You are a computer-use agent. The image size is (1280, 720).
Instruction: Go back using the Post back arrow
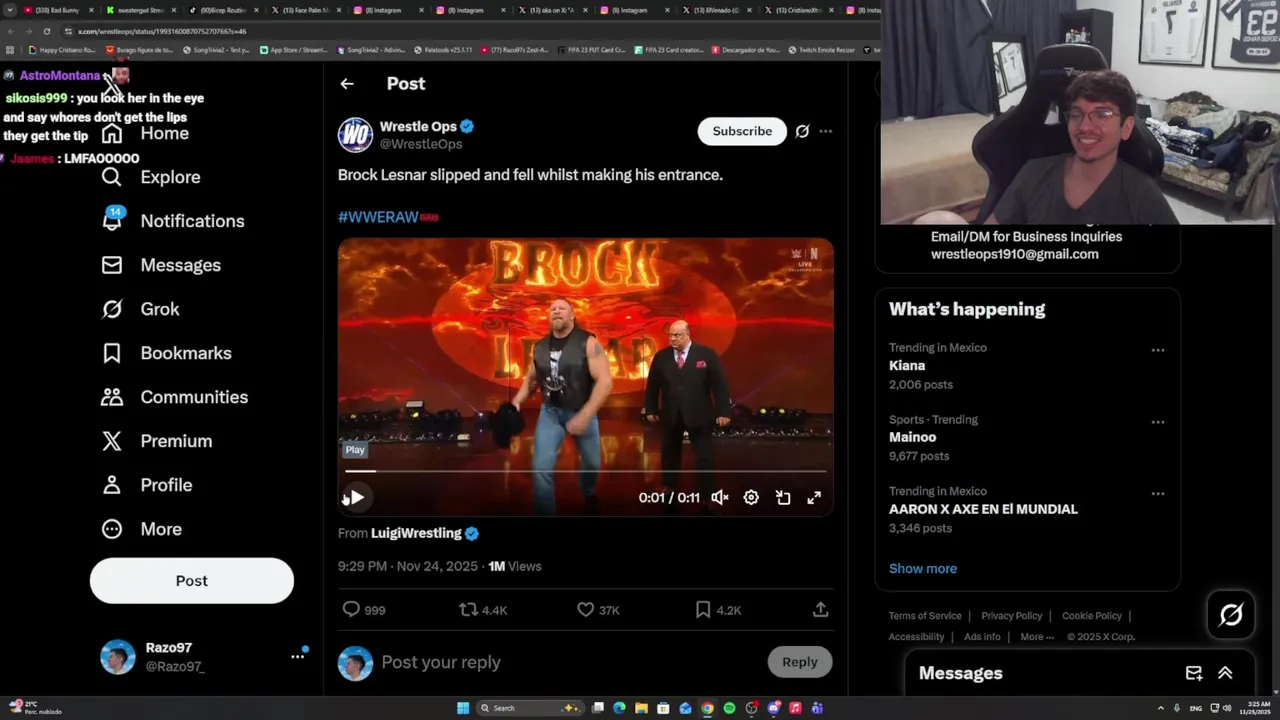(347, 84)
